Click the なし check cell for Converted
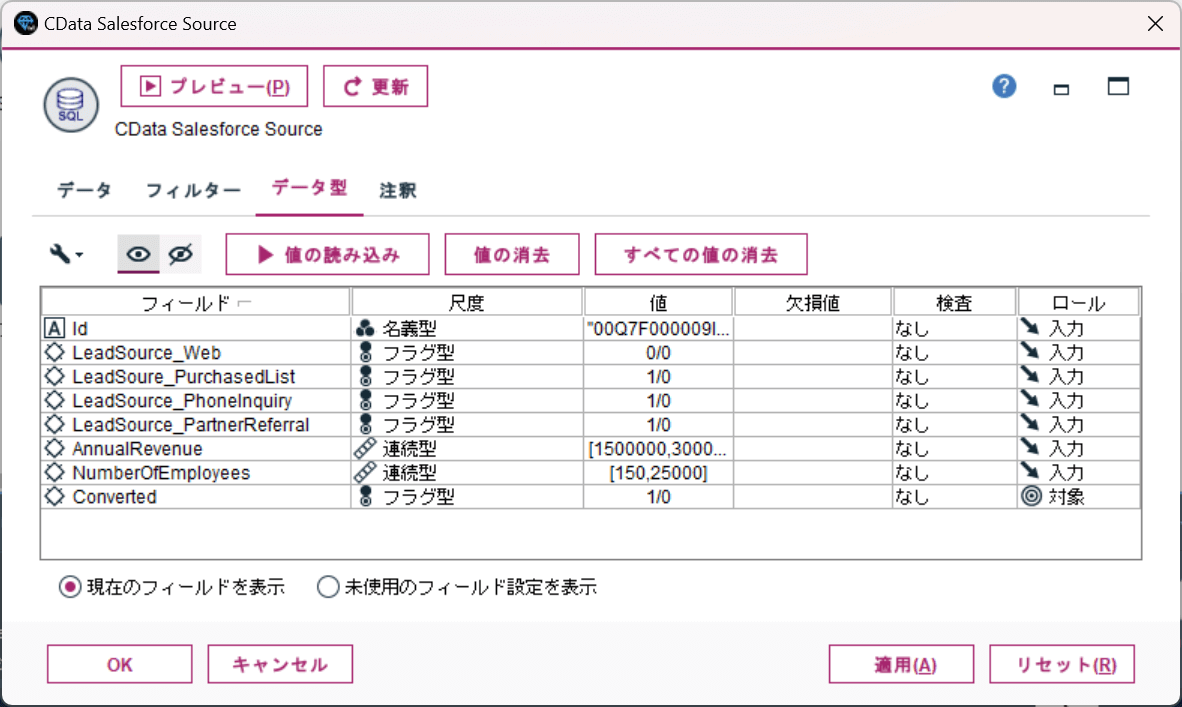 tap(954, 497)
